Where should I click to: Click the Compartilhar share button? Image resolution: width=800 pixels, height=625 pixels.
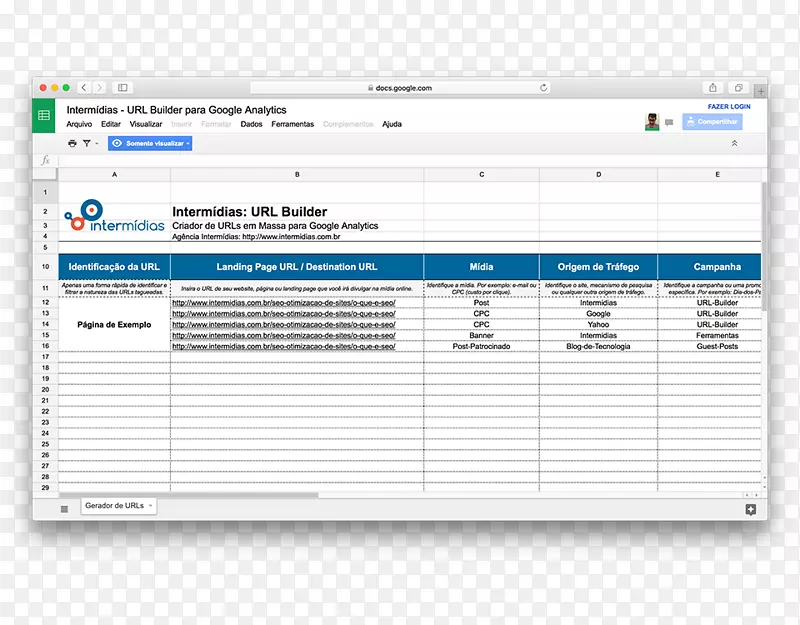[x=712, y=122]
